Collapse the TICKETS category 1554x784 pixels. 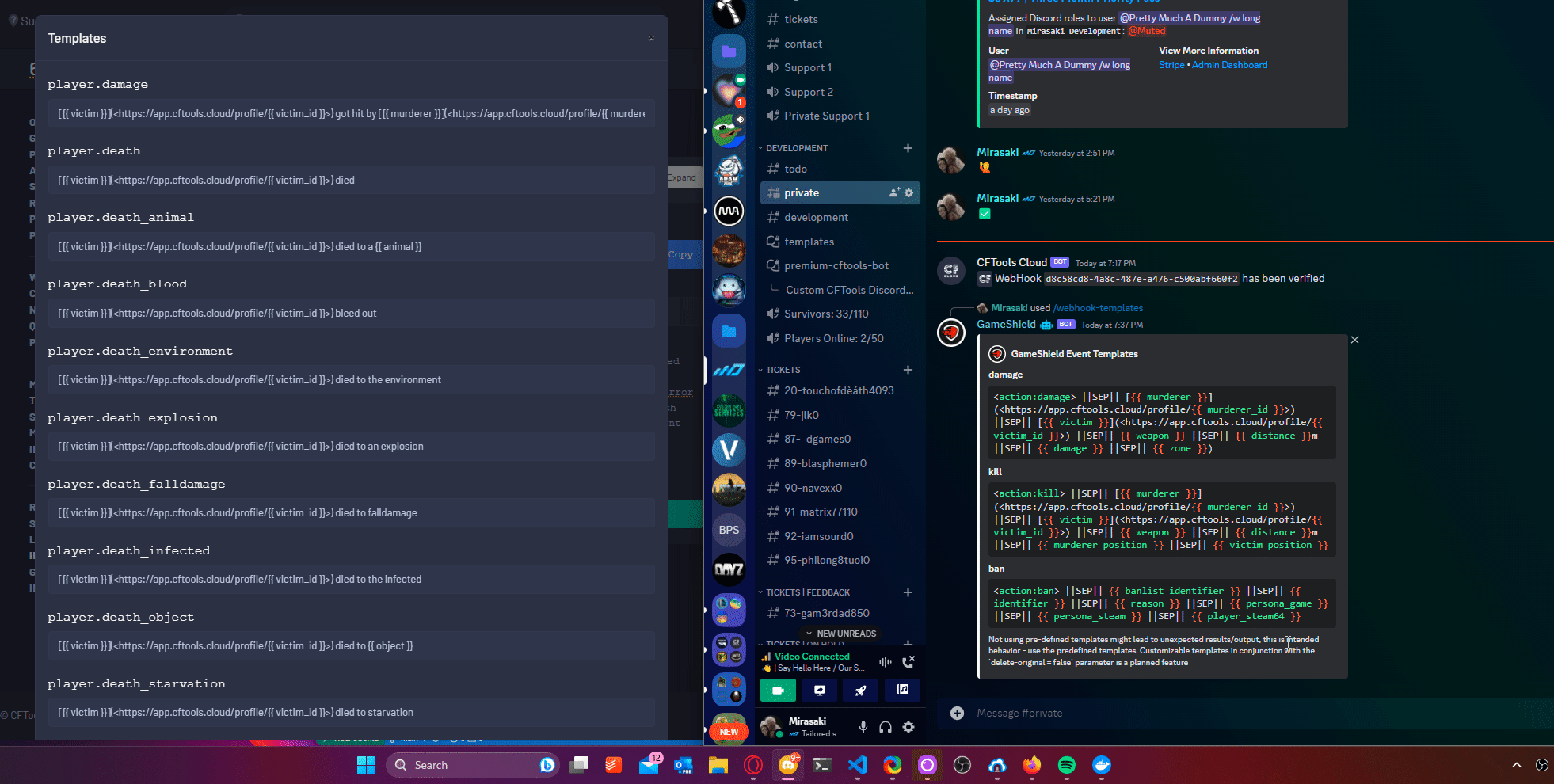tap(779, 370)
